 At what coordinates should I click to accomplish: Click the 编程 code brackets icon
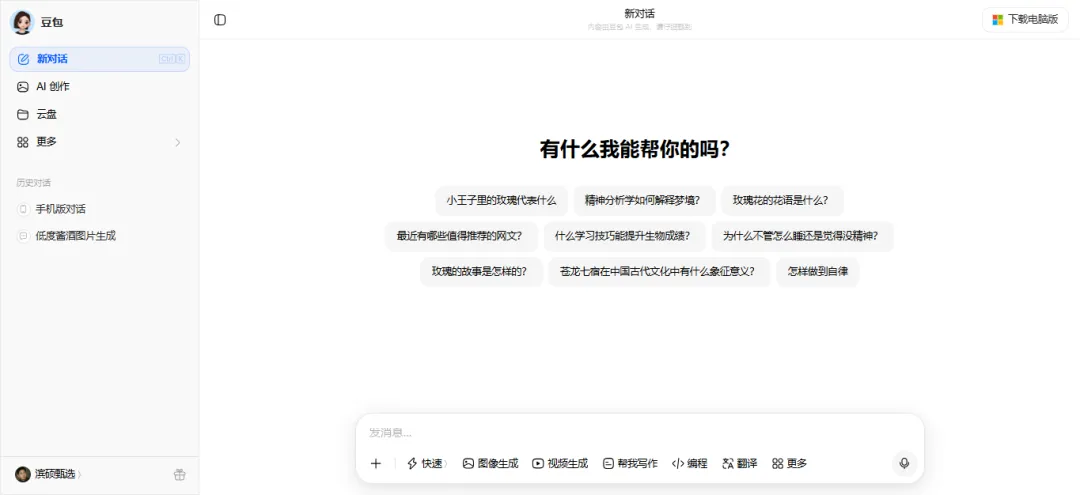coord(678,463)
